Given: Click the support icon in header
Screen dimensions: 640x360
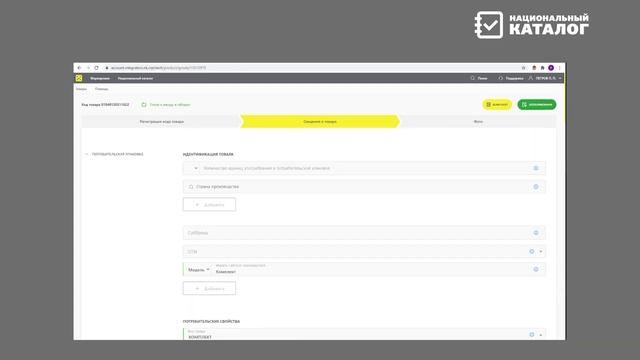Looking at the screenshot, I should 500,78.
